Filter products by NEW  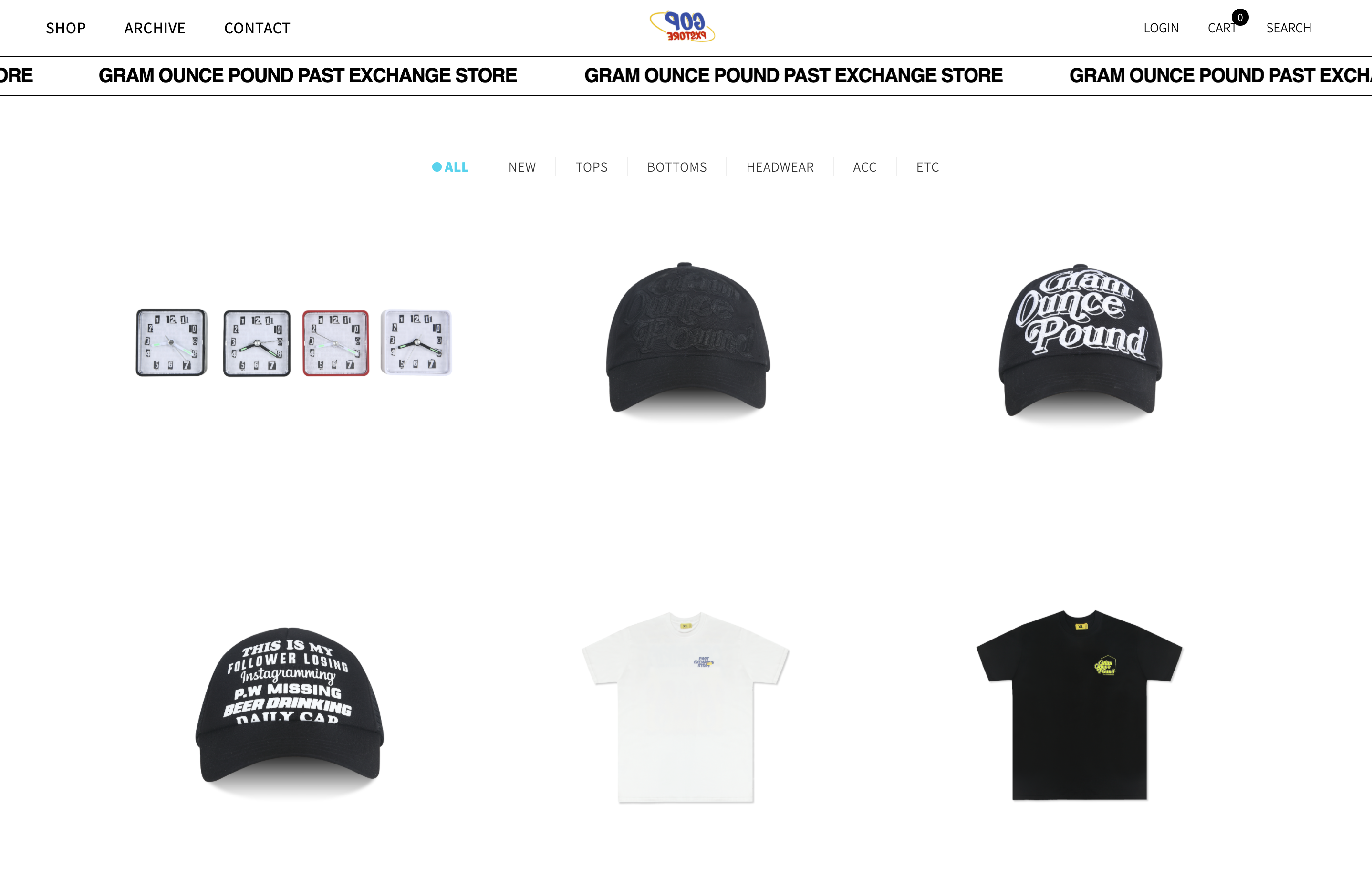coord(522,167)
